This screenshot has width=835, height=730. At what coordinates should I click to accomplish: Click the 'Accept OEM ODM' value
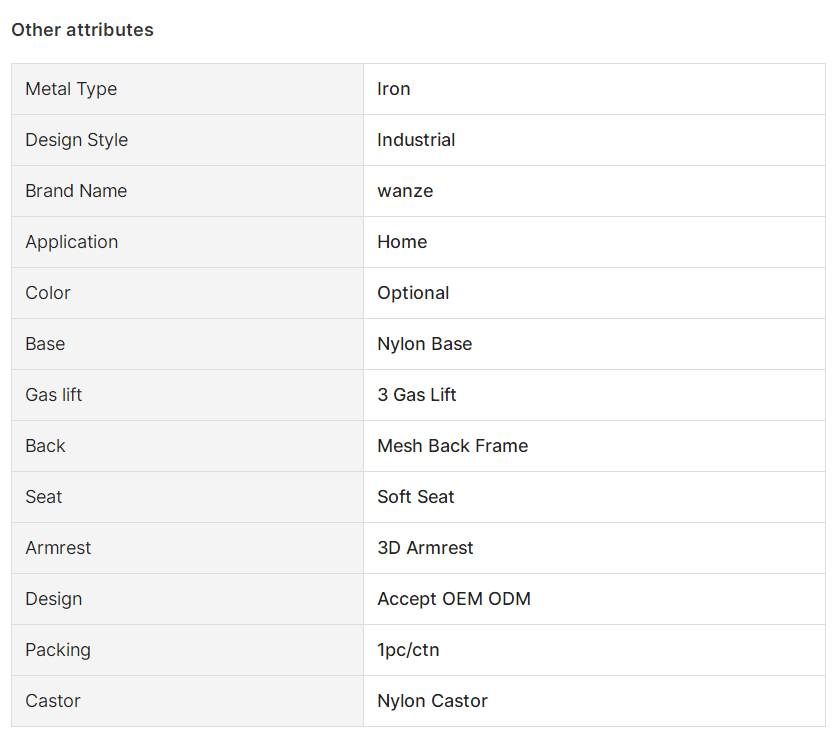pos(454,599)
